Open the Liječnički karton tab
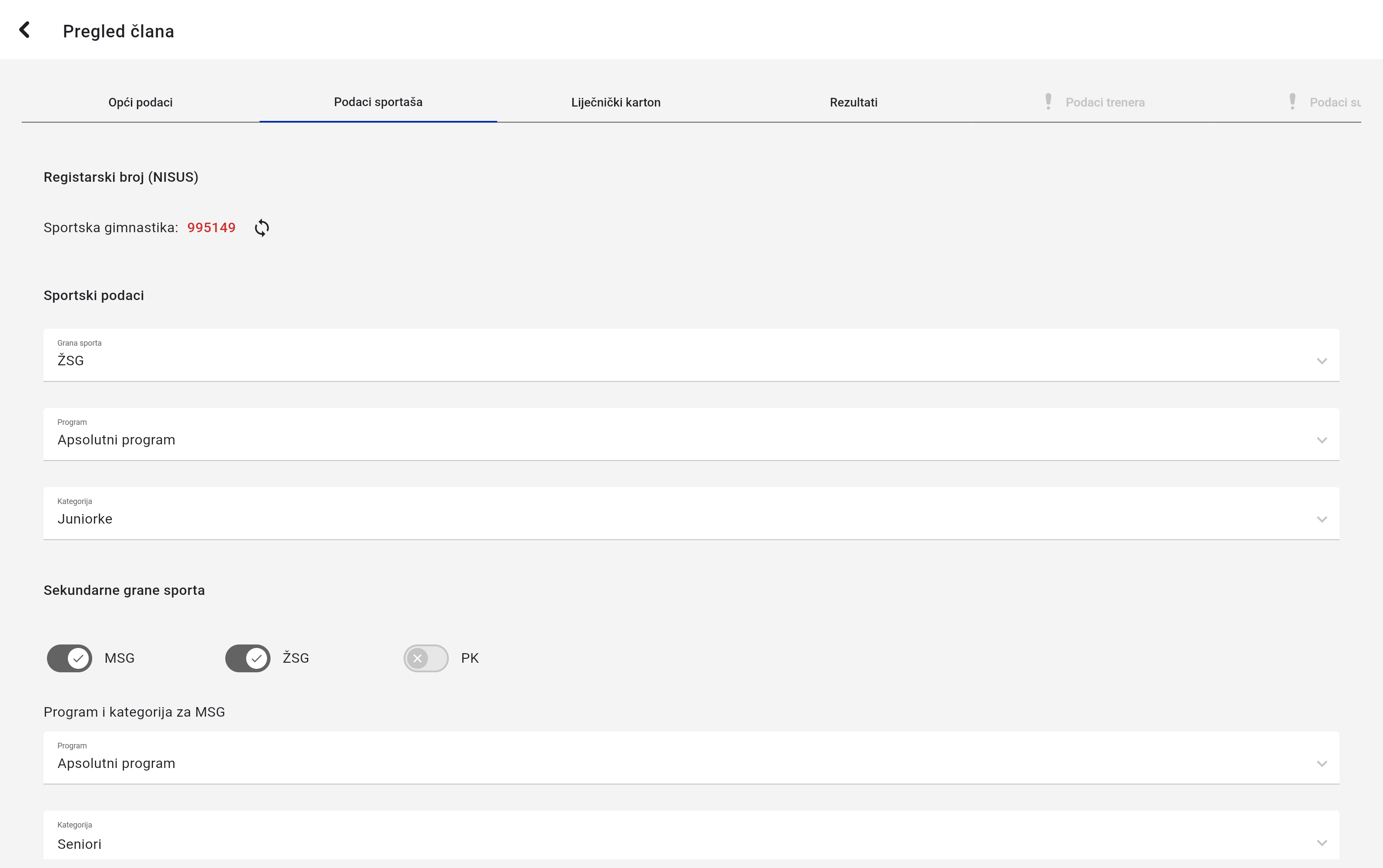1383x868 pixels. point(615,102)
